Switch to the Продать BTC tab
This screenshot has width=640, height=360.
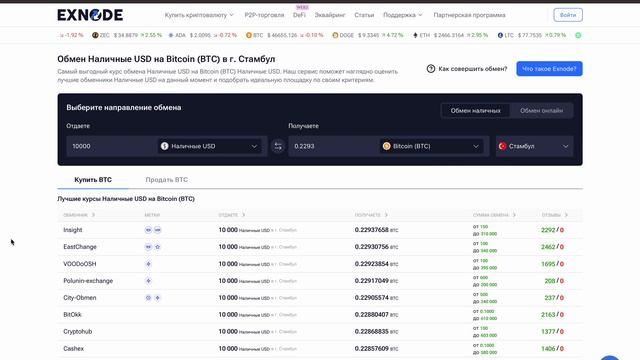pyautogui.click(x=167, y=180)
